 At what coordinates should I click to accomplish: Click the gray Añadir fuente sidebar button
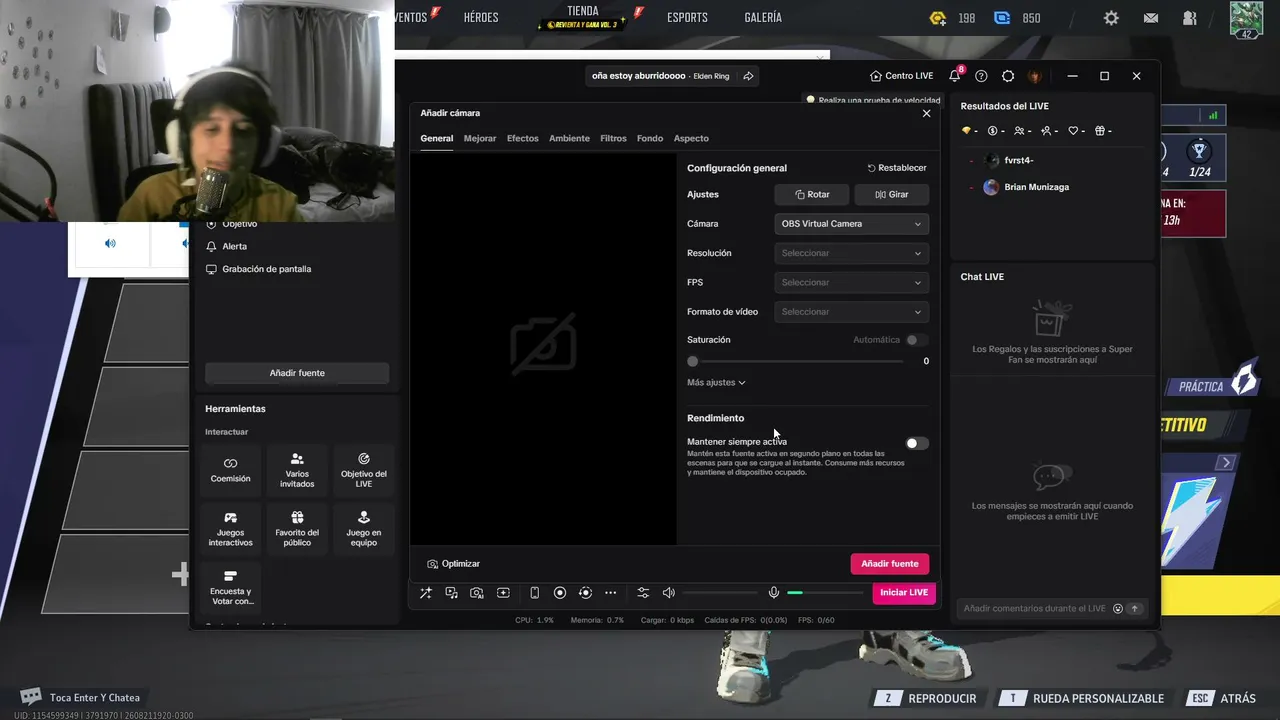click(297, 373)
